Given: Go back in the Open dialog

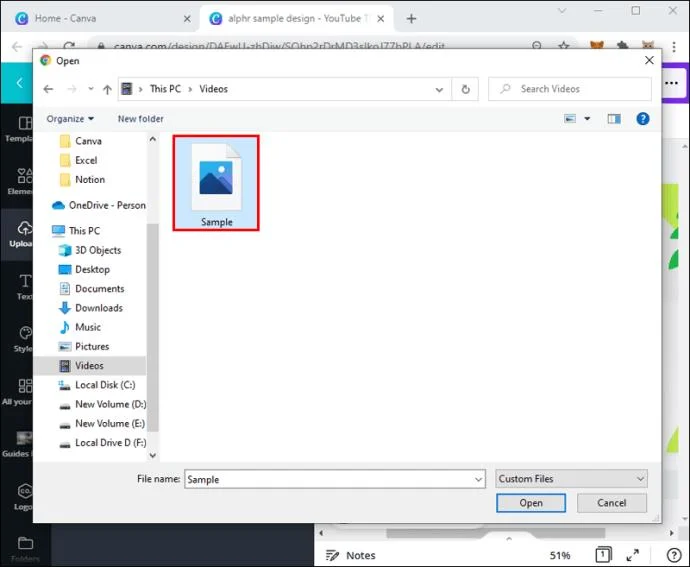Looking at the screenshot, I should click(48, 89).
